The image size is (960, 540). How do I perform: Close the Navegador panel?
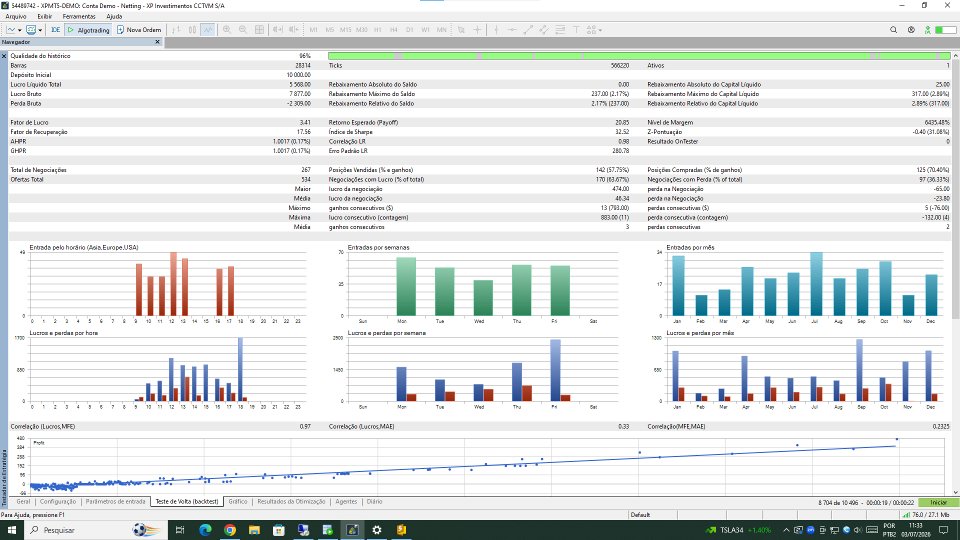157,42
